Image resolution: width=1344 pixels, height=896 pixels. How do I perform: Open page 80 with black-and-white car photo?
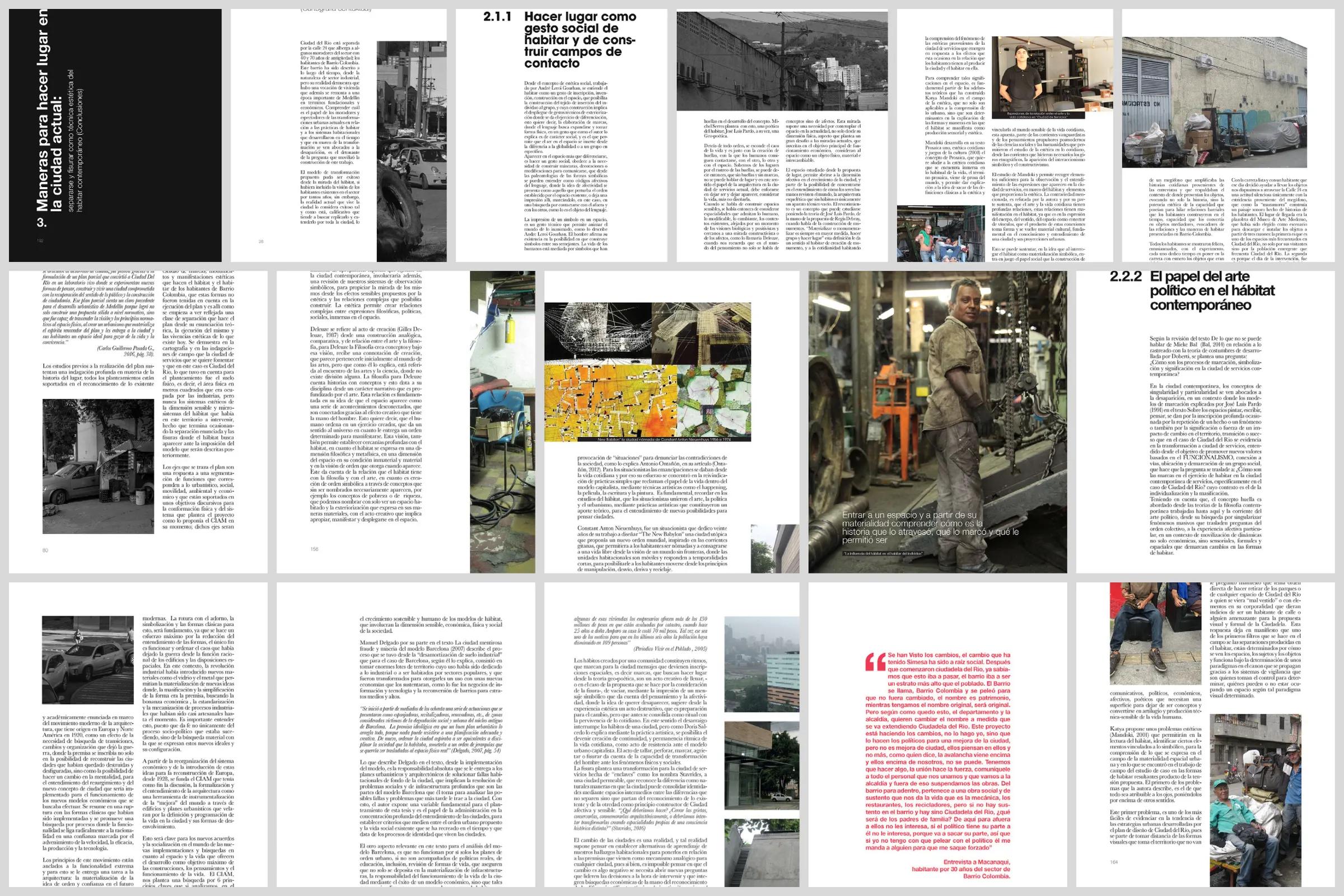[x=138, y=422]
